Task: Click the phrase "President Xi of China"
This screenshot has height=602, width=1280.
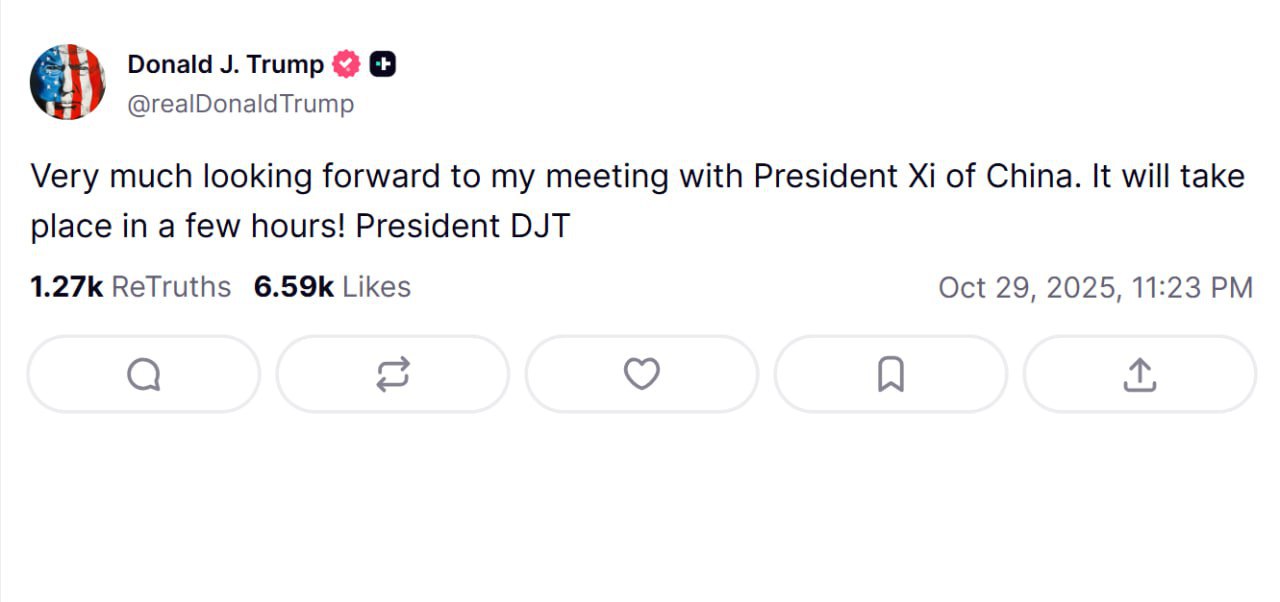Action: [x=913, y=177]
